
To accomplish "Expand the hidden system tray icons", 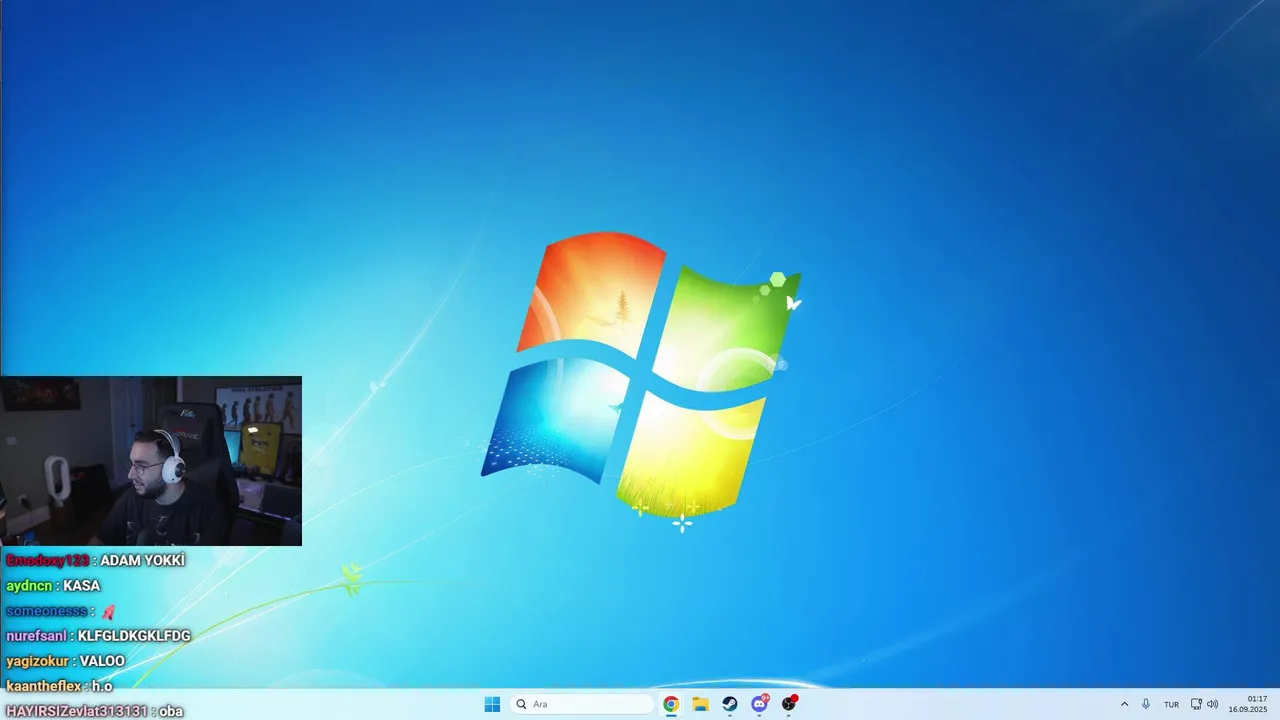I will pyautogui.click(x=1124, y=704).
